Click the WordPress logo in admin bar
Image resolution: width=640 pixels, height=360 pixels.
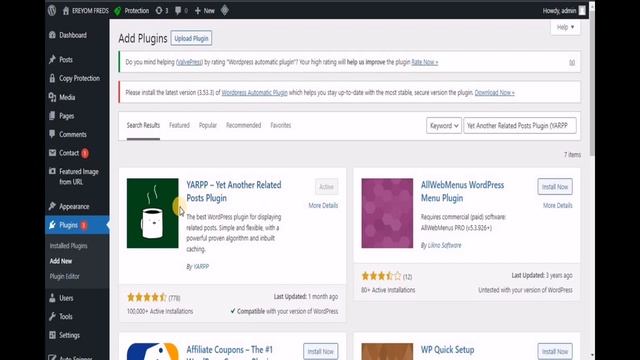pyautogui.click(x=52, y=11)
